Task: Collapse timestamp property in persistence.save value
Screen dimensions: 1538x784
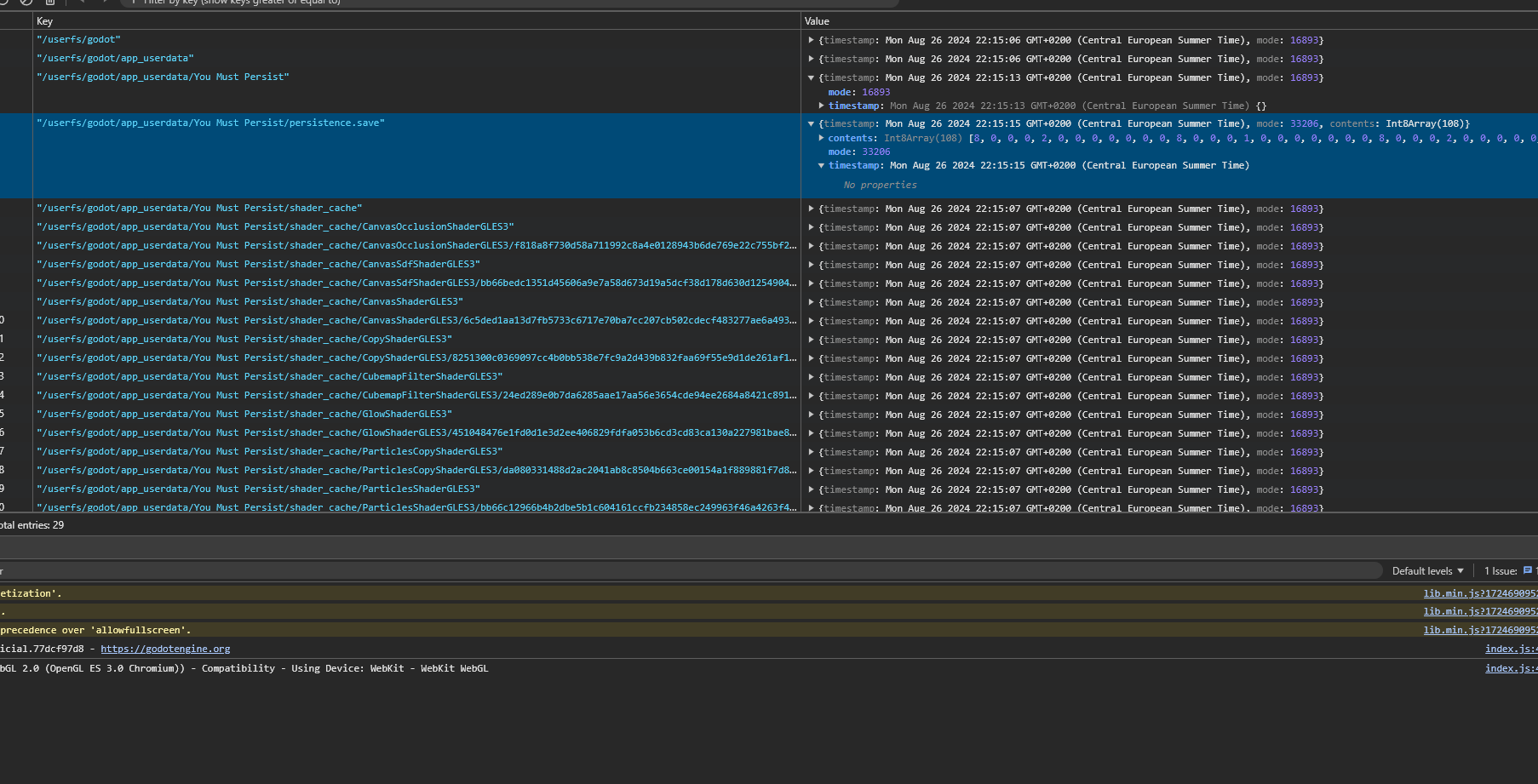Action: [821, 165]
